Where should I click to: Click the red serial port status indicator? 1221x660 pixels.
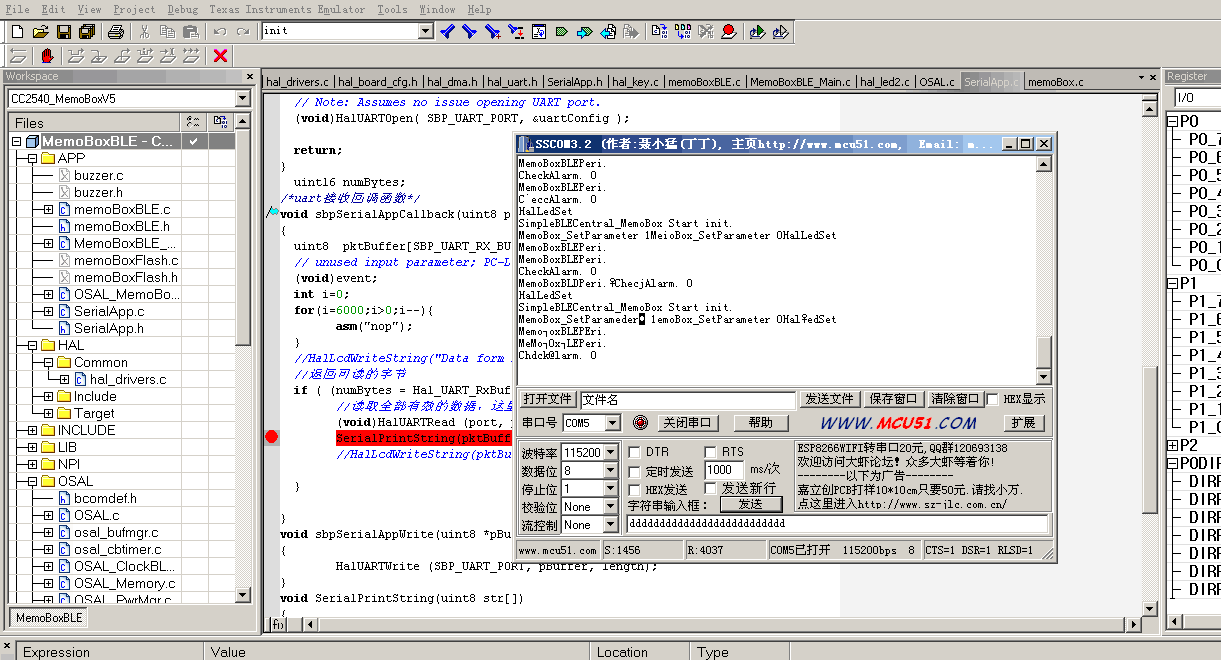pyautogui.click(x=640, y=423)
